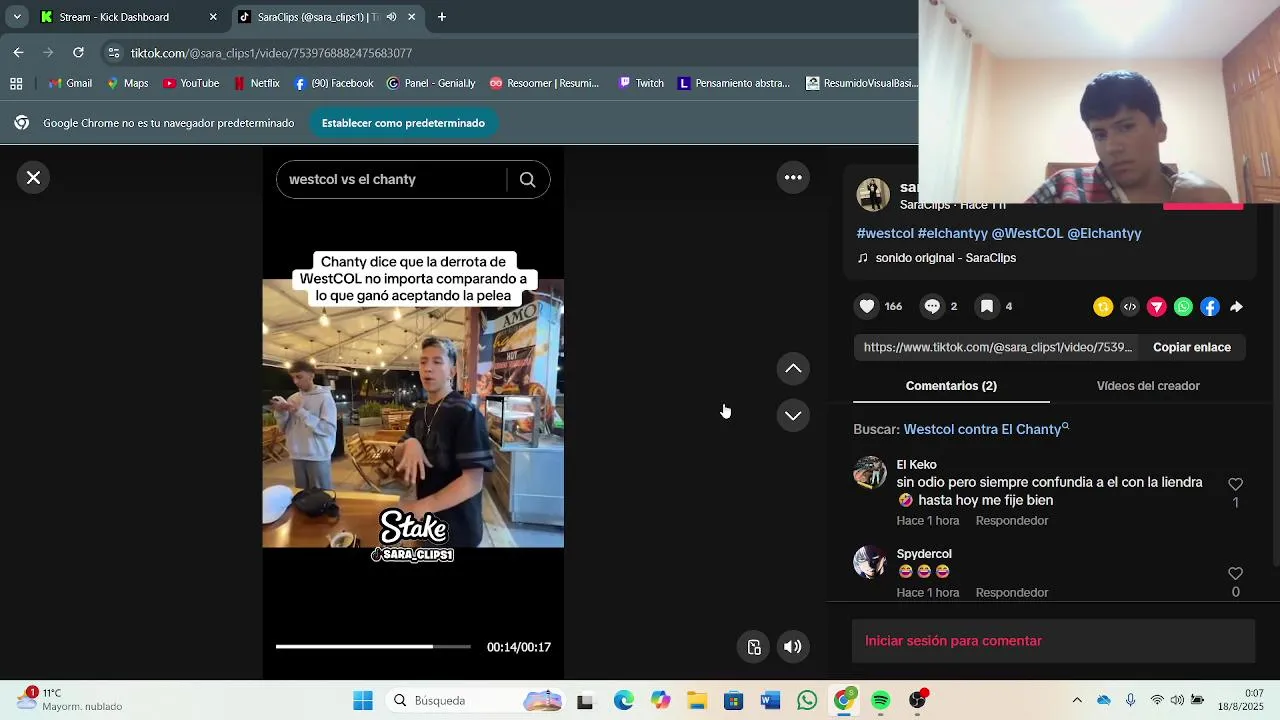Screen dimensions: 1280x720
Task: Open the #westcol hashtag
Action: click(885, 233)
